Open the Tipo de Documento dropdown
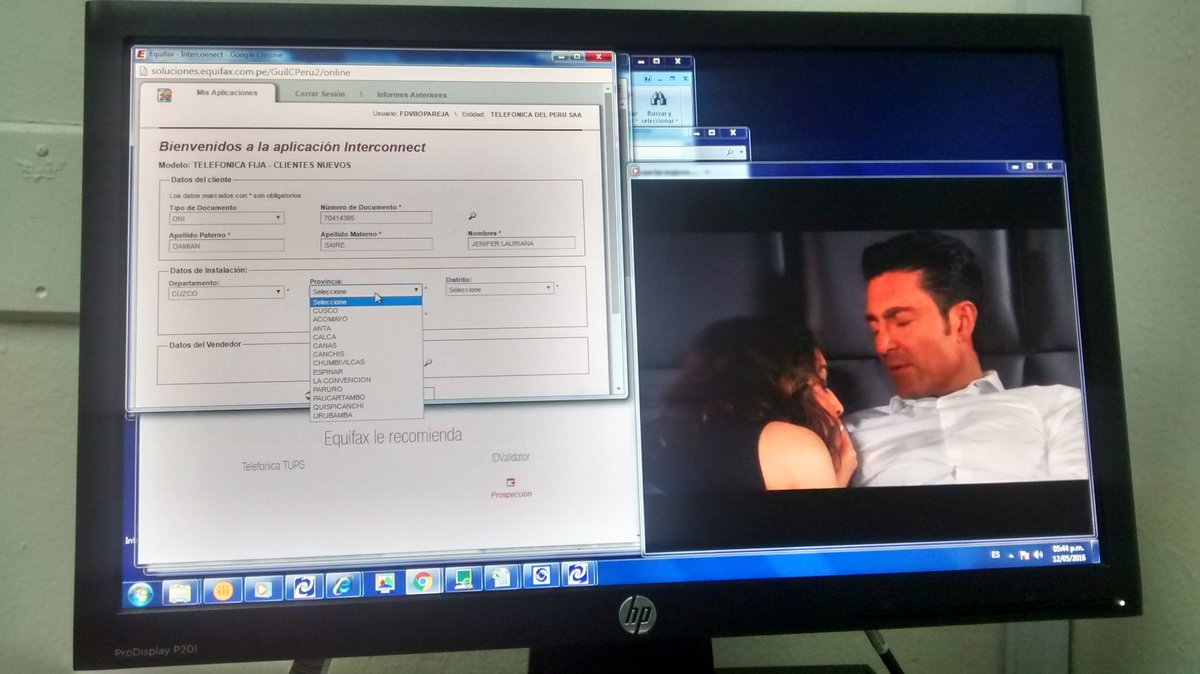 pos(226,218)
